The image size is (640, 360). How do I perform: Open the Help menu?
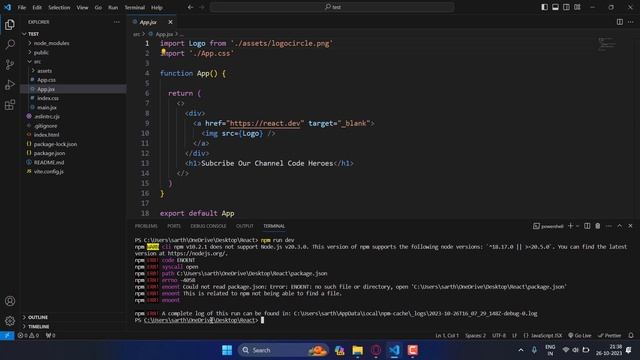tap(157, 7)
